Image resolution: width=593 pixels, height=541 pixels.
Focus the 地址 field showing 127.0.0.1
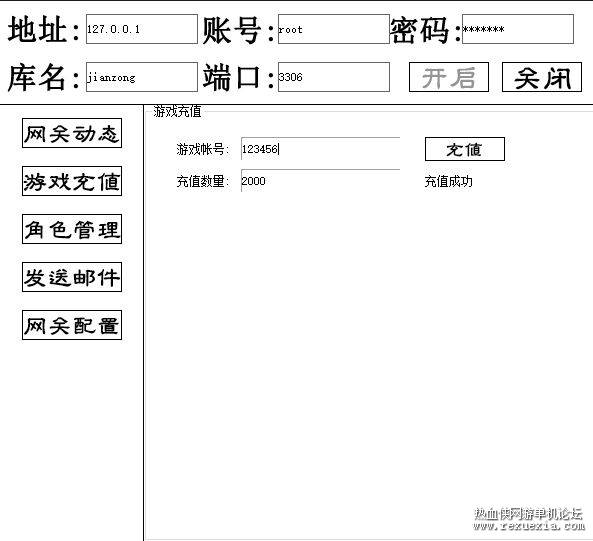pos(142,29)
